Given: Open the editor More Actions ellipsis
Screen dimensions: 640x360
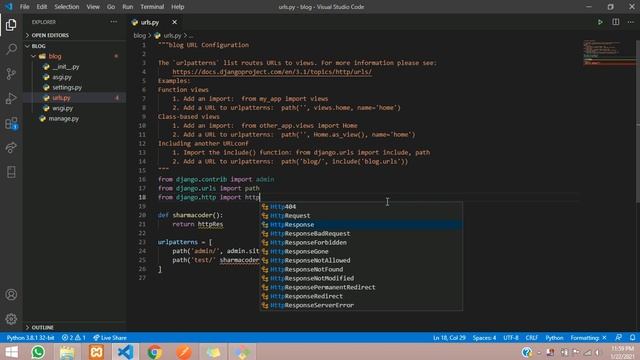Looking at the screenshot, I should click(631, 22).
